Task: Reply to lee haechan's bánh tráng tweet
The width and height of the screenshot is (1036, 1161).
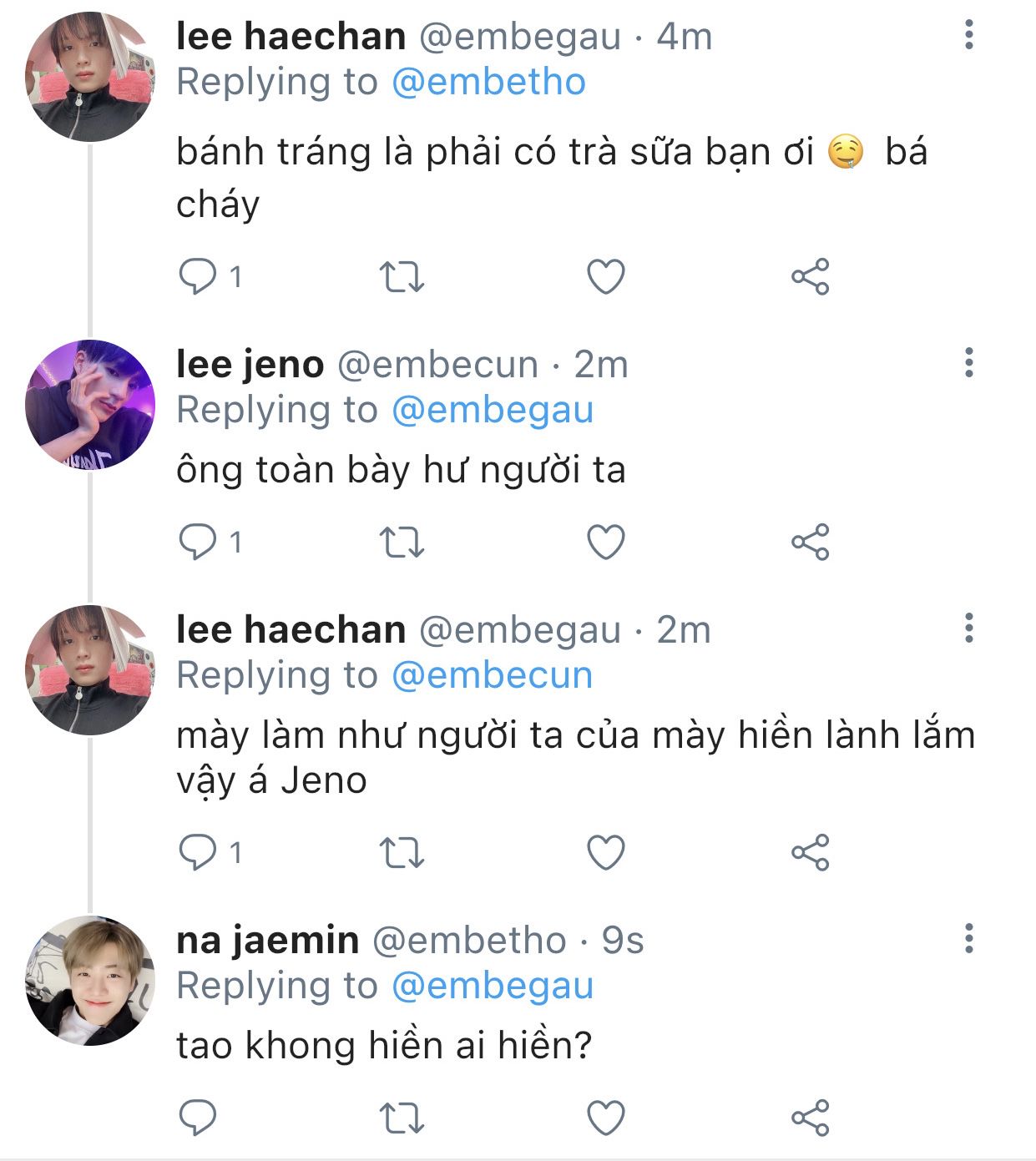Action: click(x=198, y=276)
